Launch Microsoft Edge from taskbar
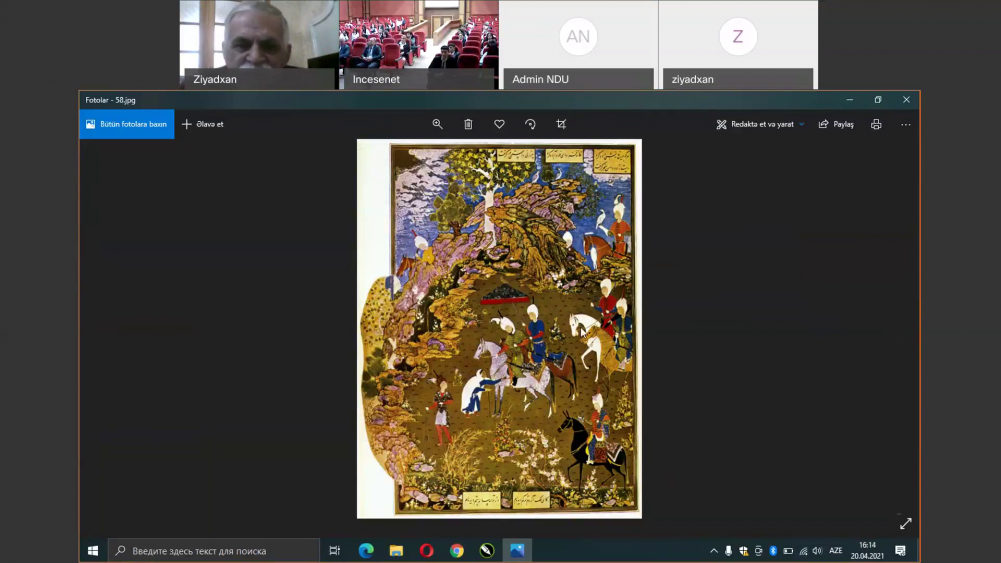The height and width of the screenshot is (563, 1001). click(366, 550)
